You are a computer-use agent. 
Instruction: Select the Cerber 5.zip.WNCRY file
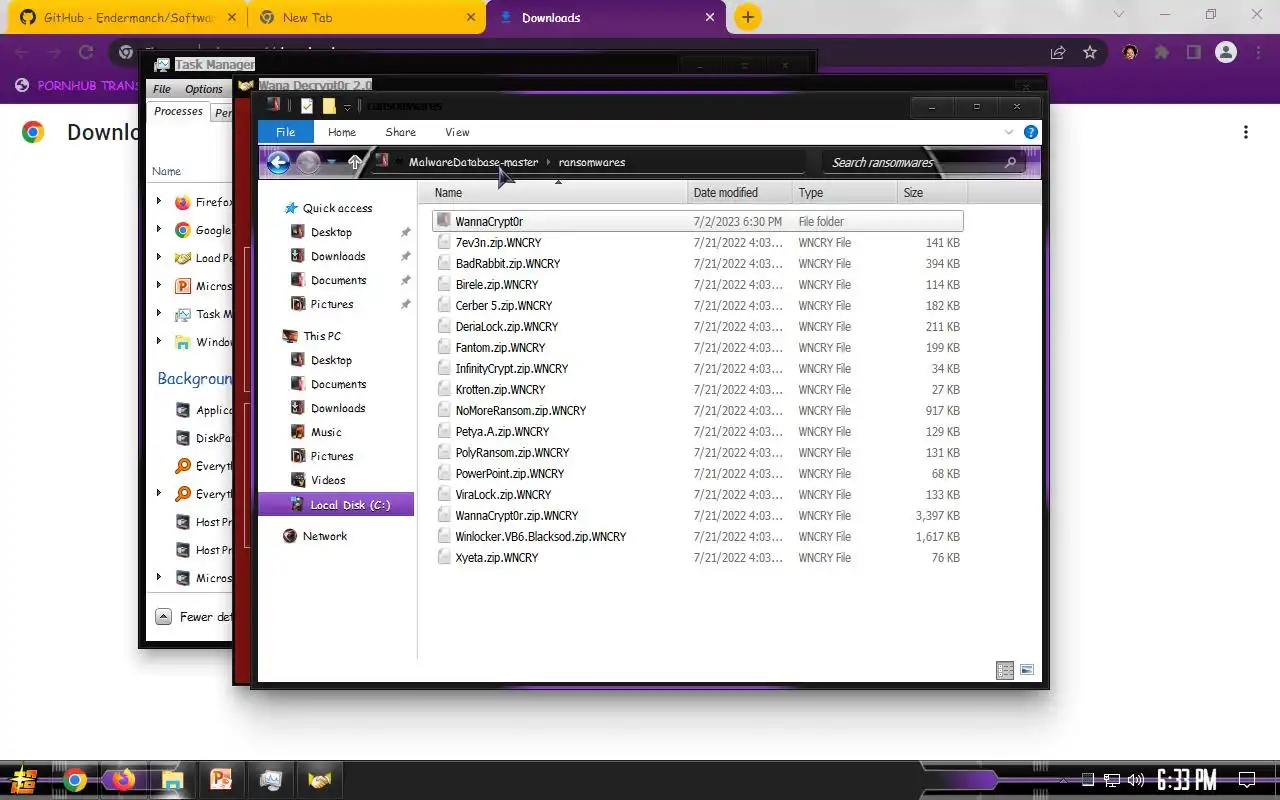click(698, 305)
